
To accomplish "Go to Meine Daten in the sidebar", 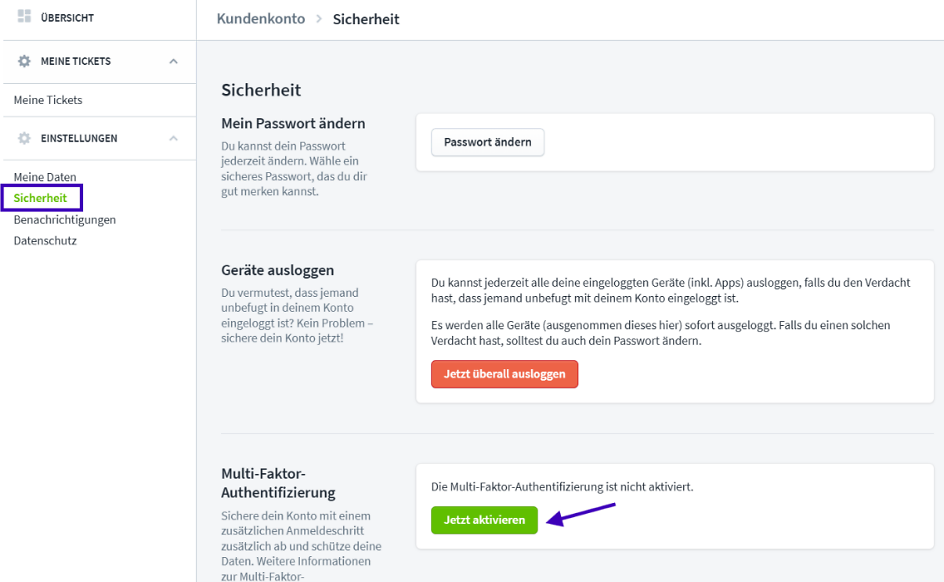I will click(45, 177).
